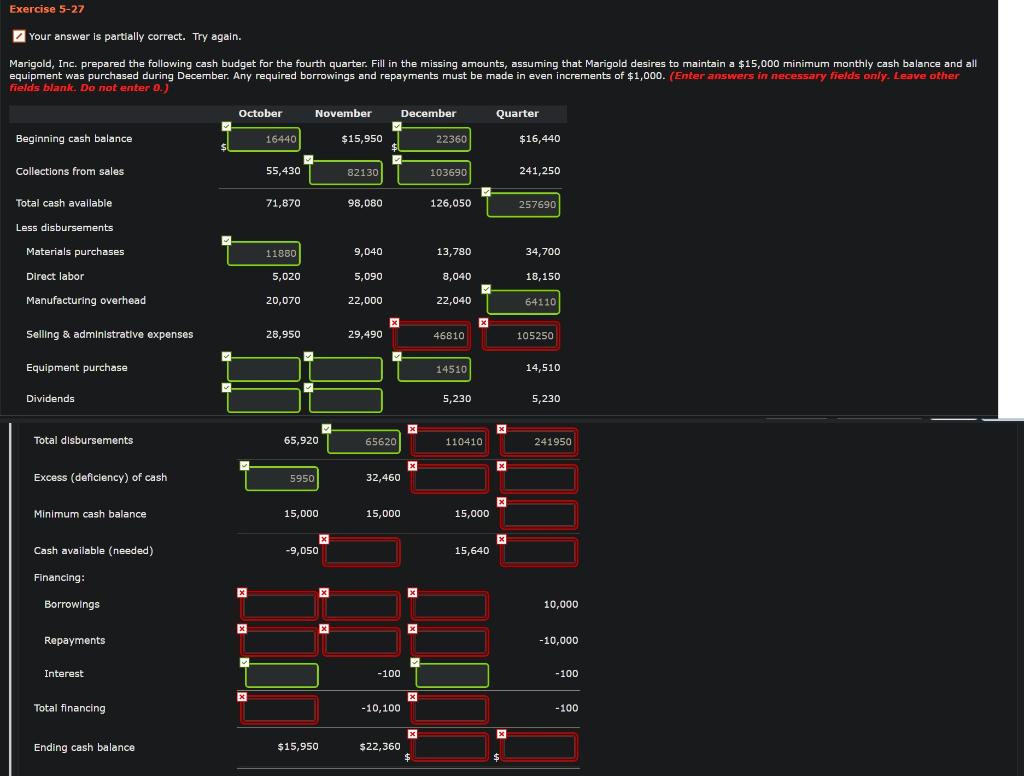Click the October excess (deficiency) of cash field
Screen dimensions: 1024x776
(x=282, y=478)
